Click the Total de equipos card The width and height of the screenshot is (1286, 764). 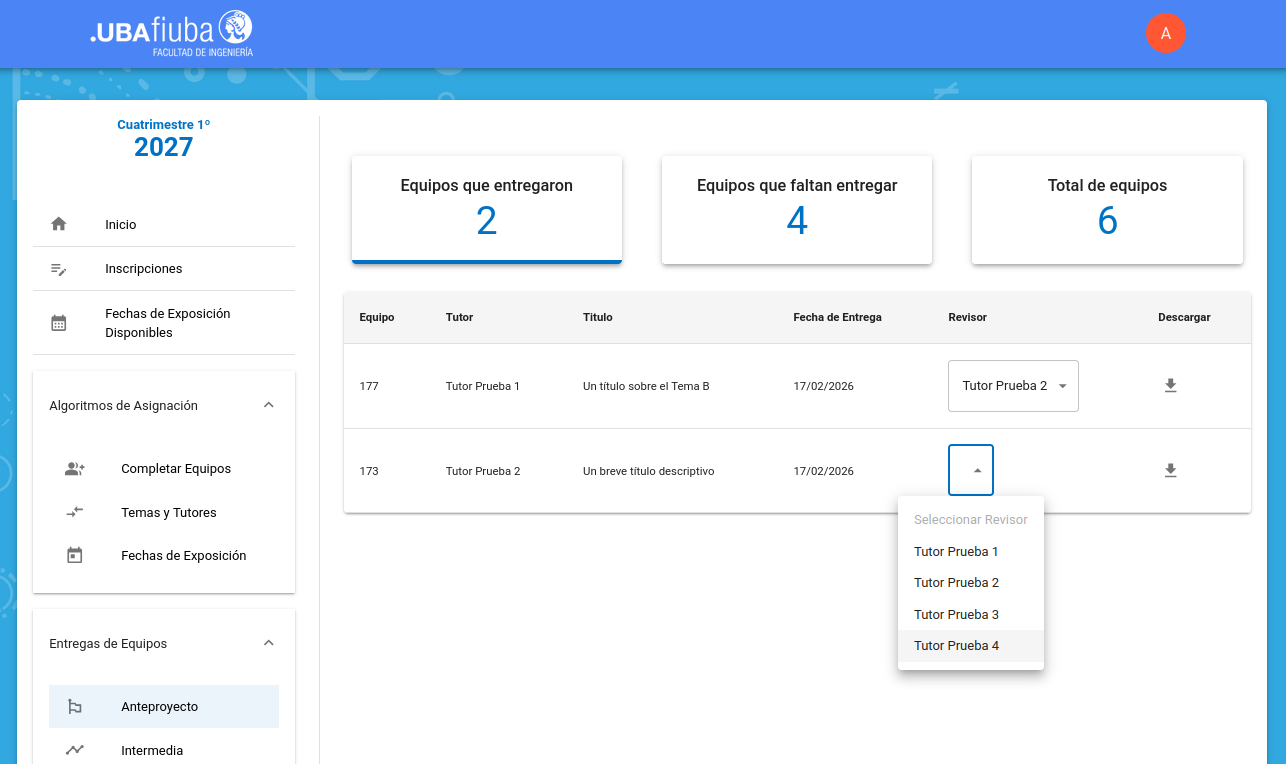1107,210
